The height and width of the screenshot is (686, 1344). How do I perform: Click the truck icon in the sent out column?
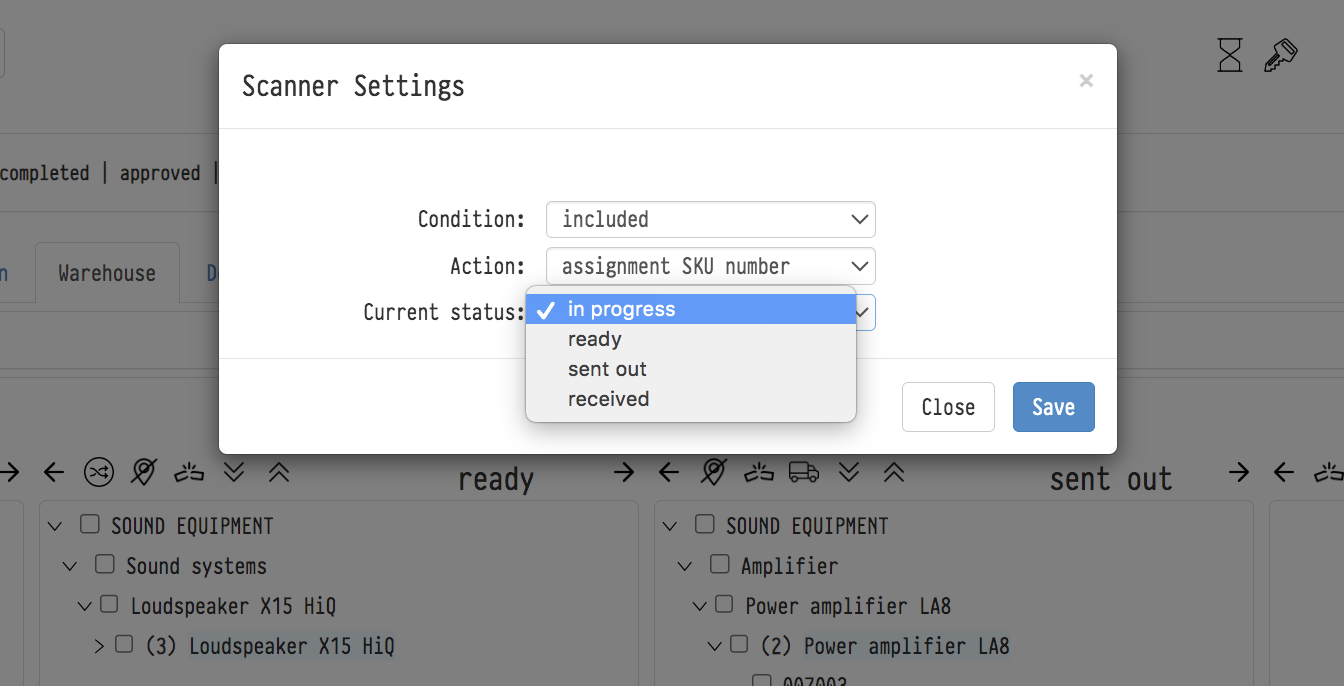click(804, 472)
